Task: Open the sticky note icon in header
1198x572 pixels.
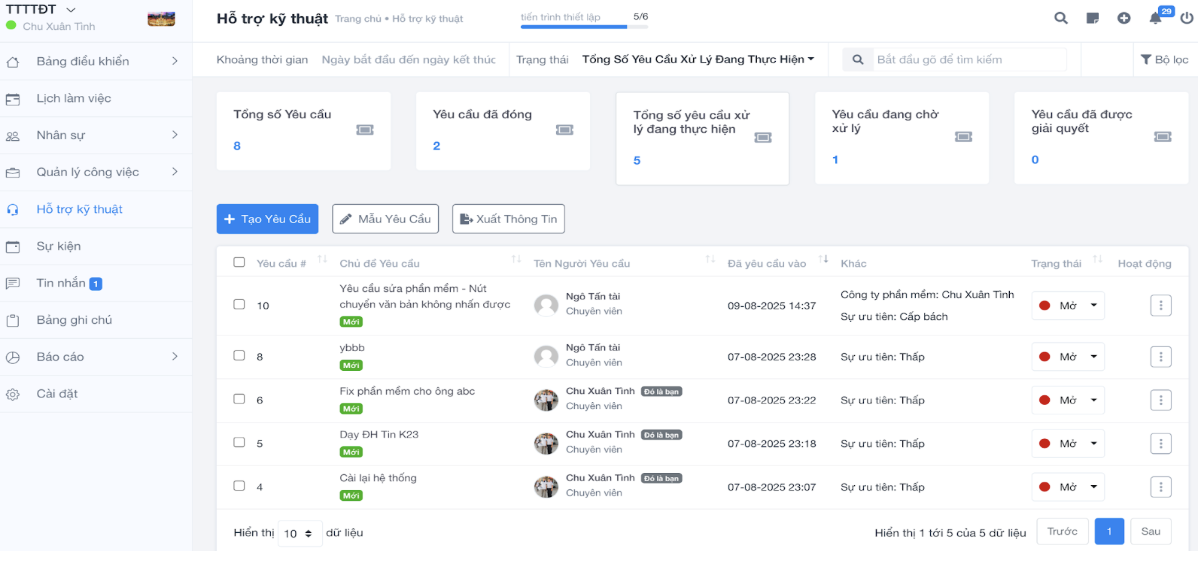Action: (x=1093, y=18)
